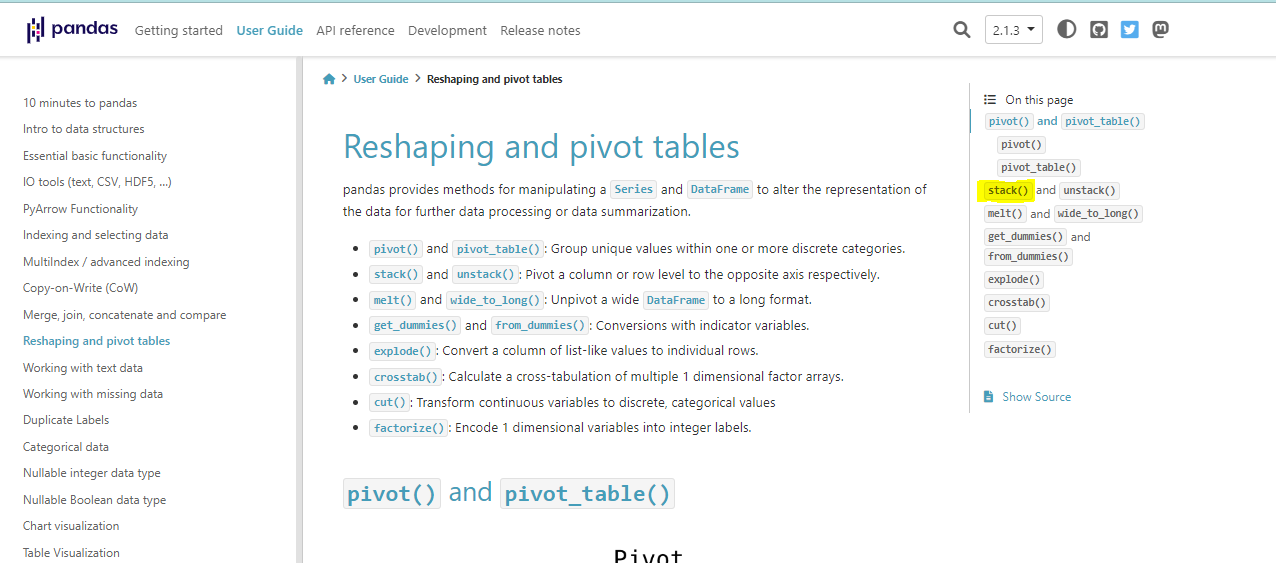Jump to crosstab() in page contents
This screenshot has width=1276, height=563.
[1016, 303]
